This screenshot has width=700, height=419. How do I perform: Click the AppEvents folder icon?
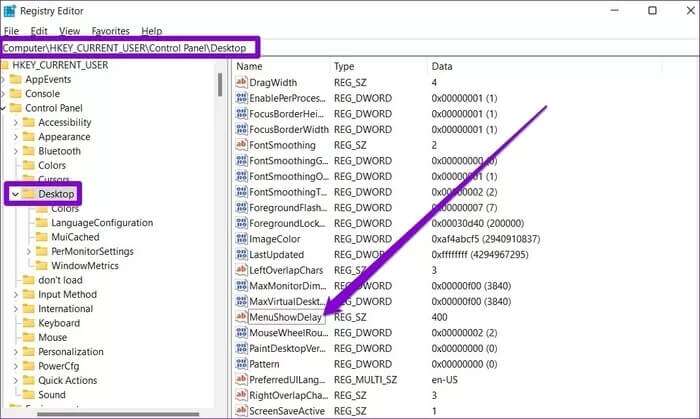pyautogui.click(x=16, y=79)
